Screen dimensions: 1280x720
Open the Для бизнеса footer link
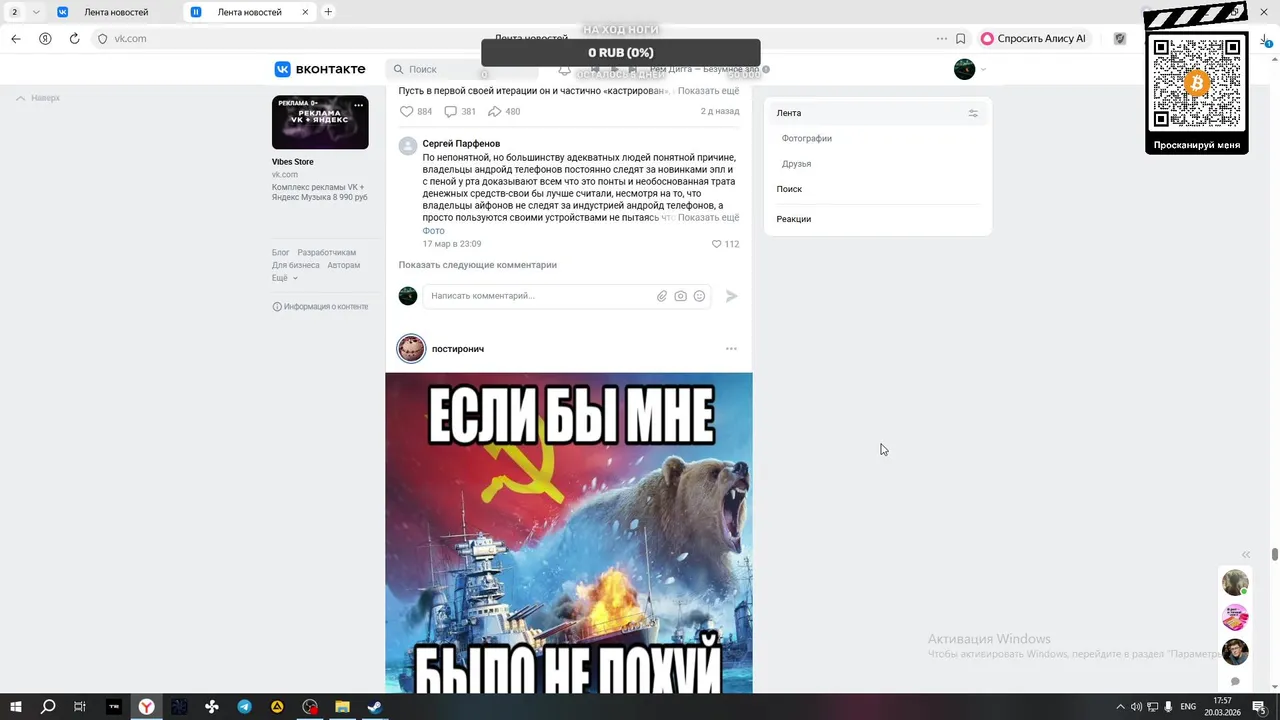coord(296,266)
